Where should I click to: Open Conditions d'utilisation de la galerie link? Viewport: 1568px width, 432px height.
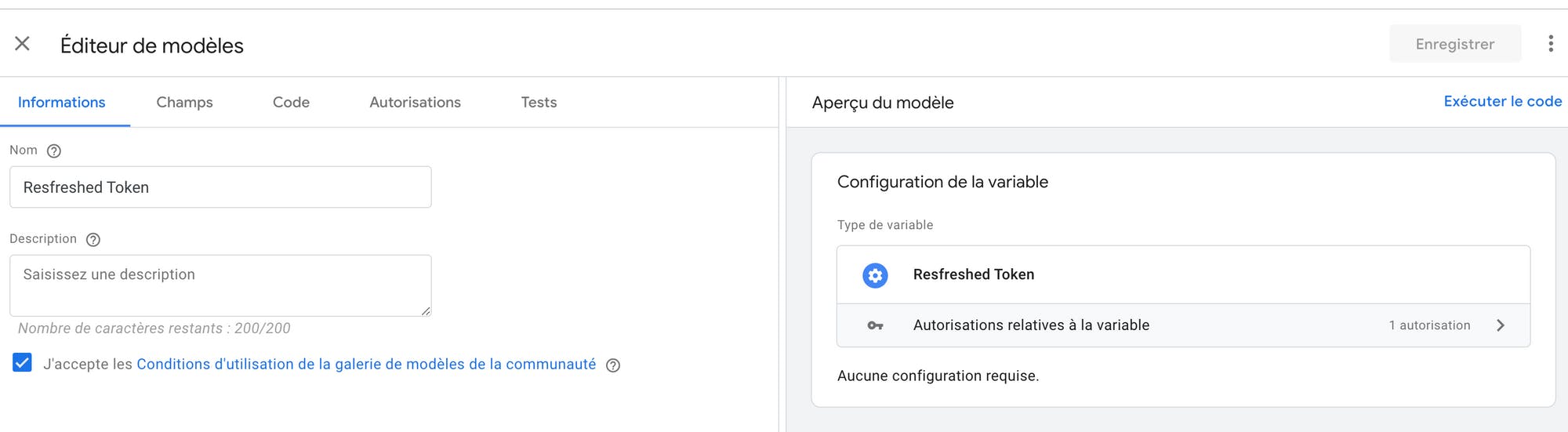point(366,364)
